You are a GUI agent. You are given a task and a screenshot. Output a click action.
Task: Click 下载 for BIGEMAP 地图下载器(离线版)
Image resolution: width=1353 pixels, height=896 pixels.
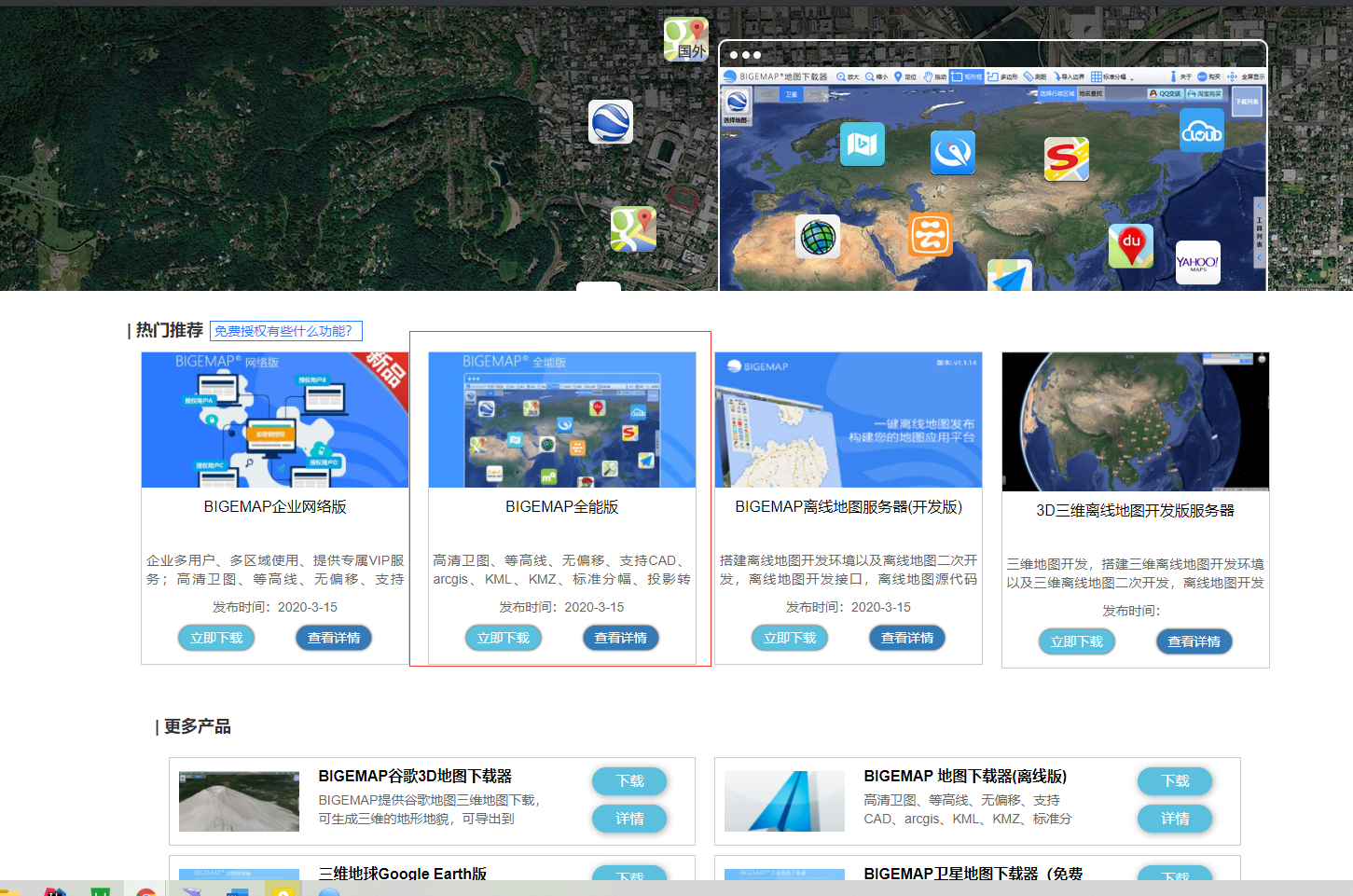click(x=1175, y=781)
